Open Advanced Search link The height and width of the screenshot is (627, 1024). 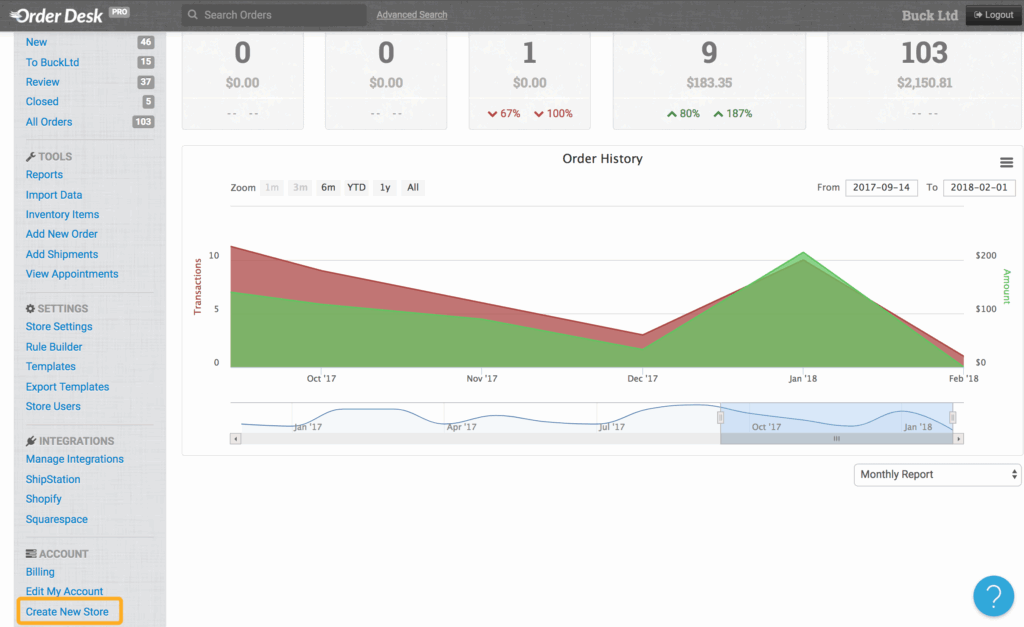tap(412, 15)
